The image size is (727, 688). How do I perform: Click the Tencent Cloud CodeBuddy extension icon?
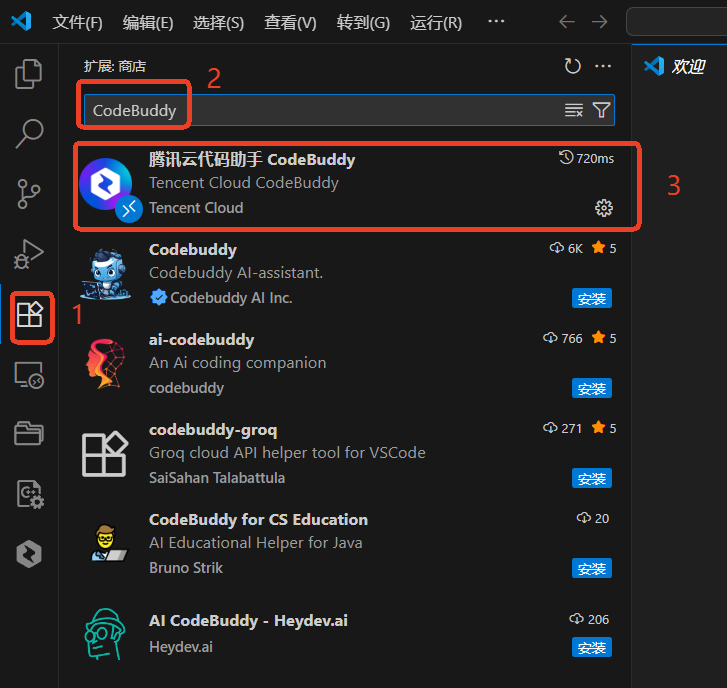(x=106, y=185)
